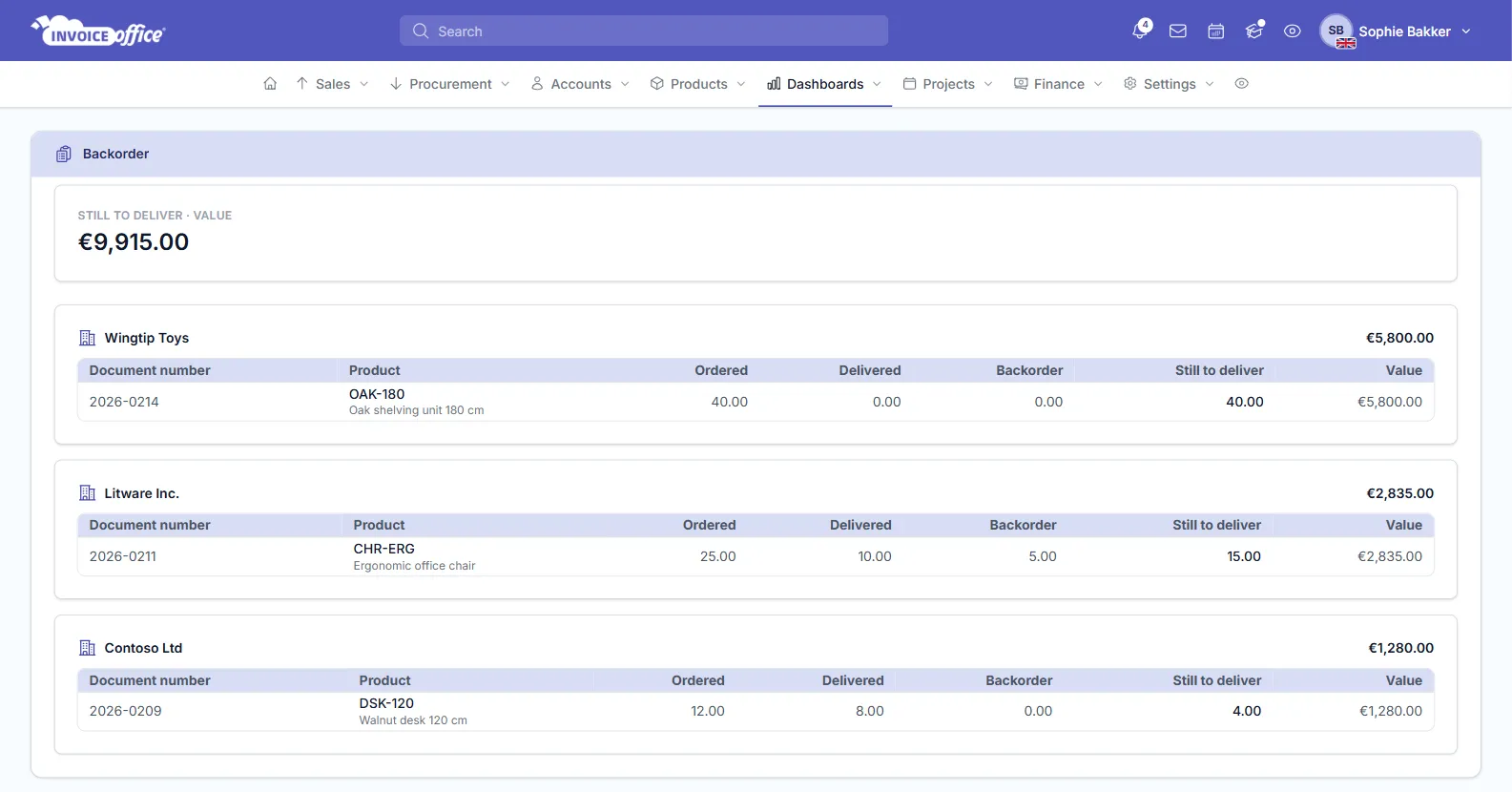Viewport: 1512px width, 792px height.
Task: Click Wingtip Toys total €5,800.00
Action: pyautogui.click(x=1399, y=338)
